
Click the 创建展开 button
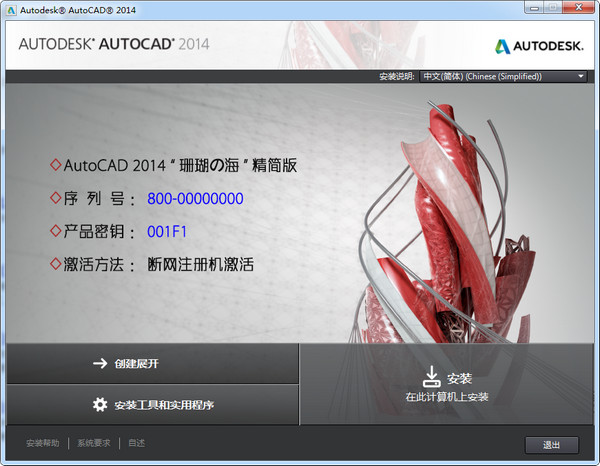153,363
